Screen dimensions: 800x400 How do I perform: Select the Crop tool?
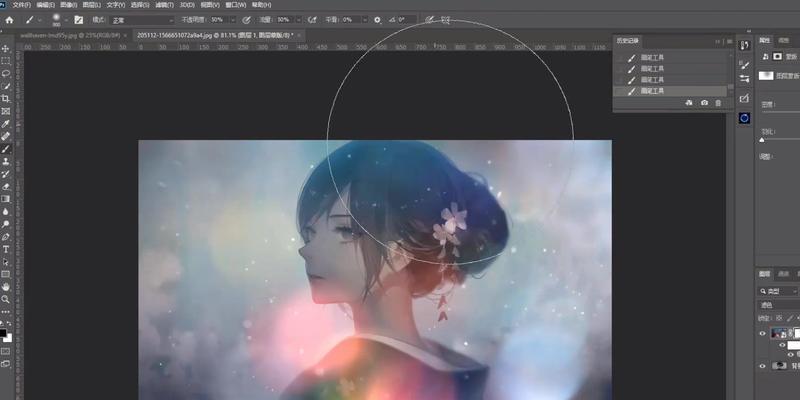pyautogui.click(x=6, y=98)
